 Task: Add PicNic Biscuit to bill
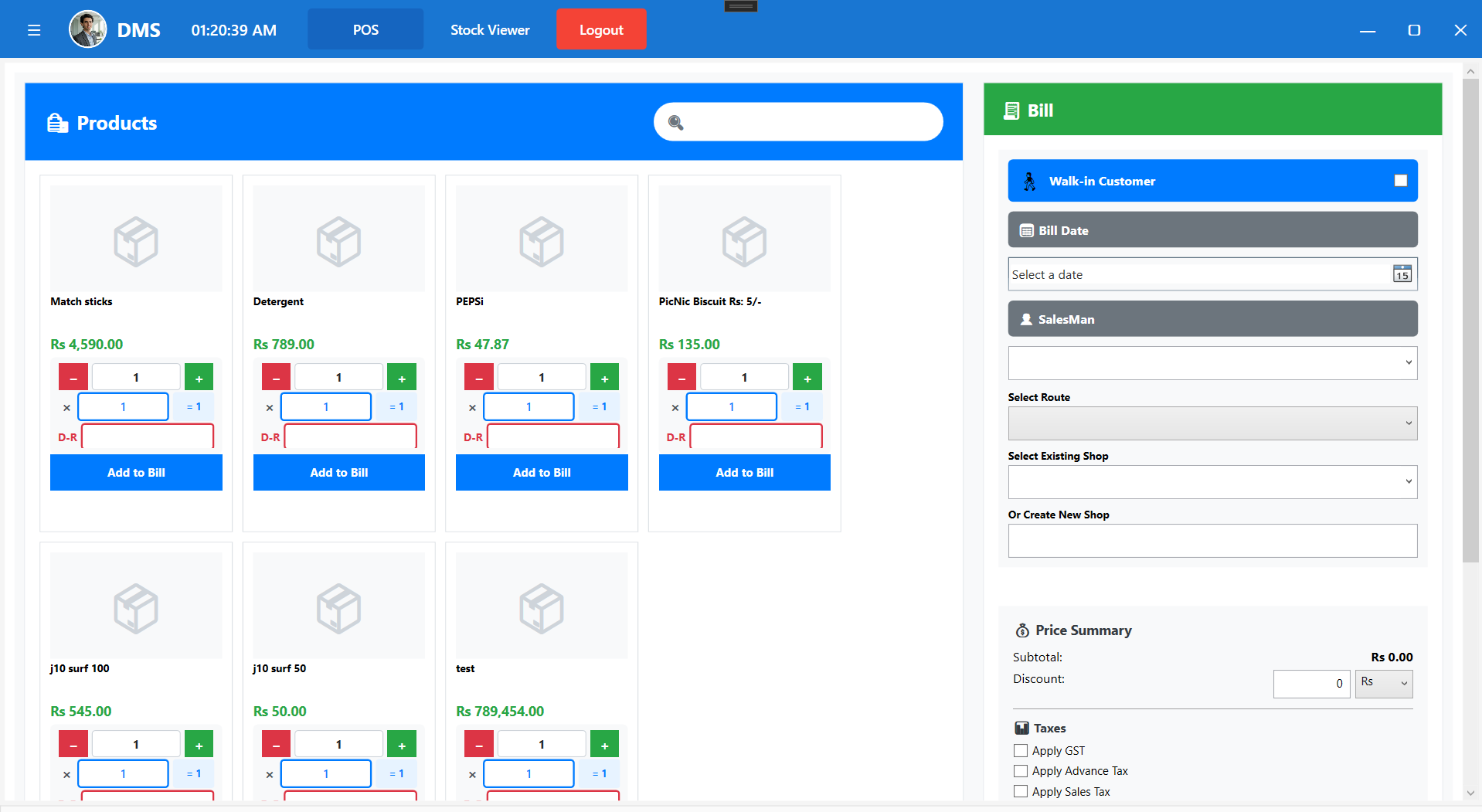pyautogui.click(x=745, y=472)
